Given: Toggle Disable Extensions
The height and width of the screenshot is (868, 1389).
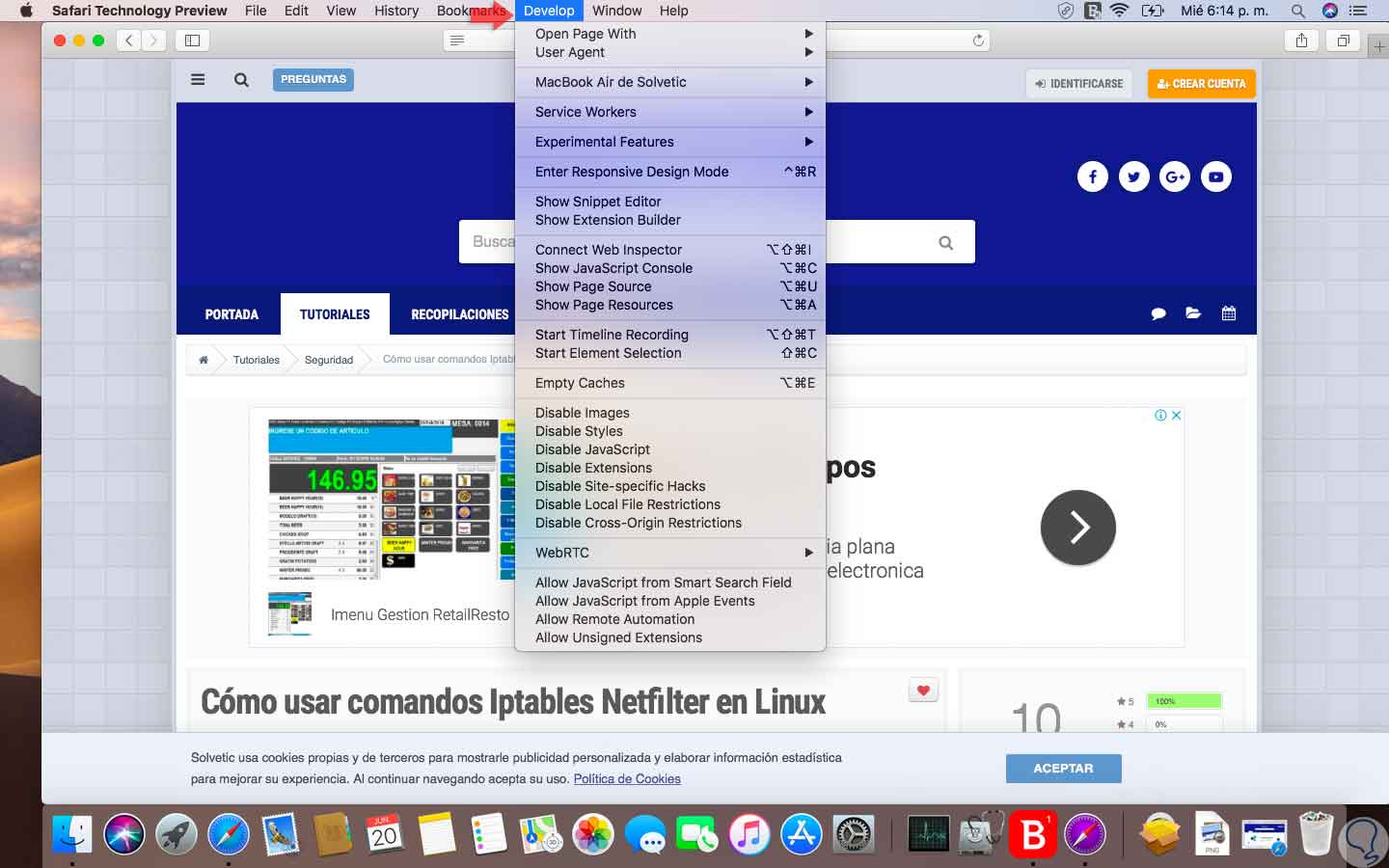Looking at the screenshot, I should 670,468.
